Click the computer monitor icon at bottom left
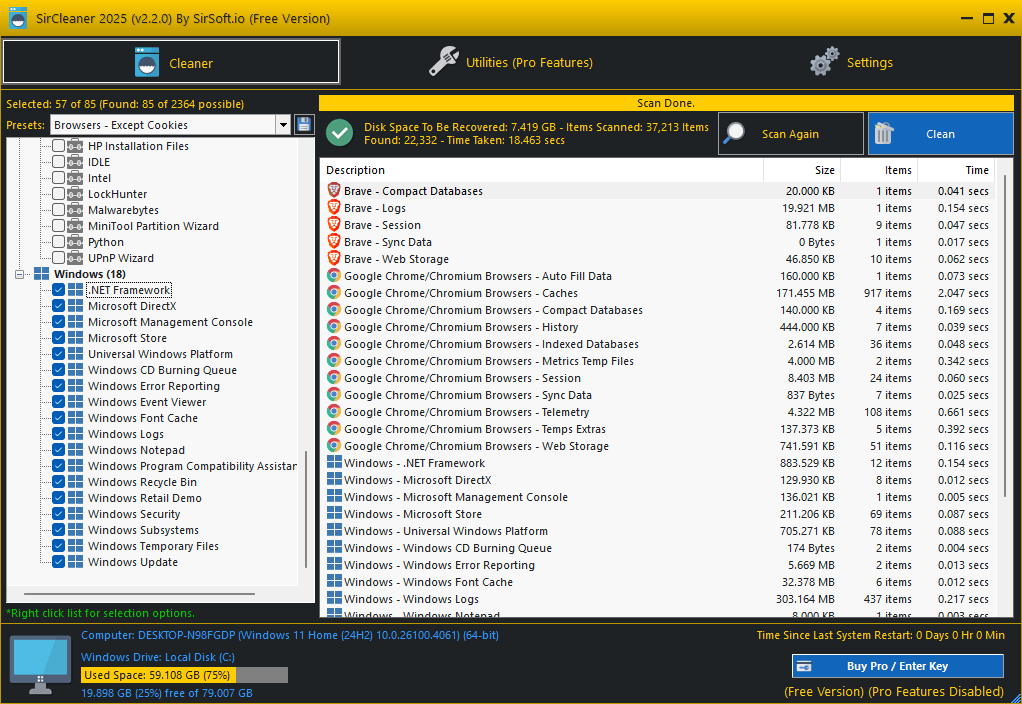Image resolution: width=1022 pixels, height=704 pixels. 40,665
